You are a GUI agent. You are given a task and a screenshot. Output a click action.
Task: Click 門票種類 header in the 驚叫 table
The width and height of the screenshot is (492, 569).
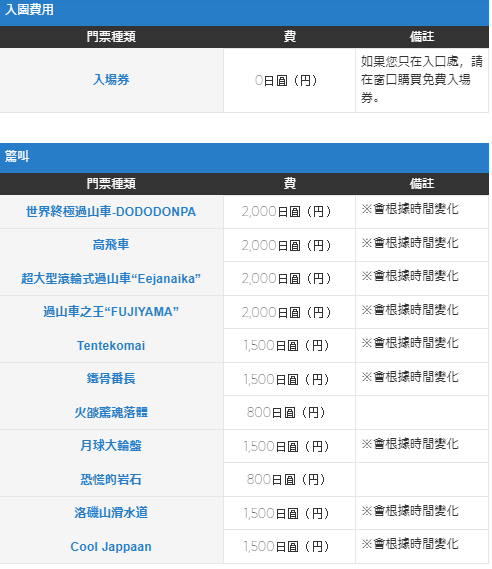pos(111,184)
